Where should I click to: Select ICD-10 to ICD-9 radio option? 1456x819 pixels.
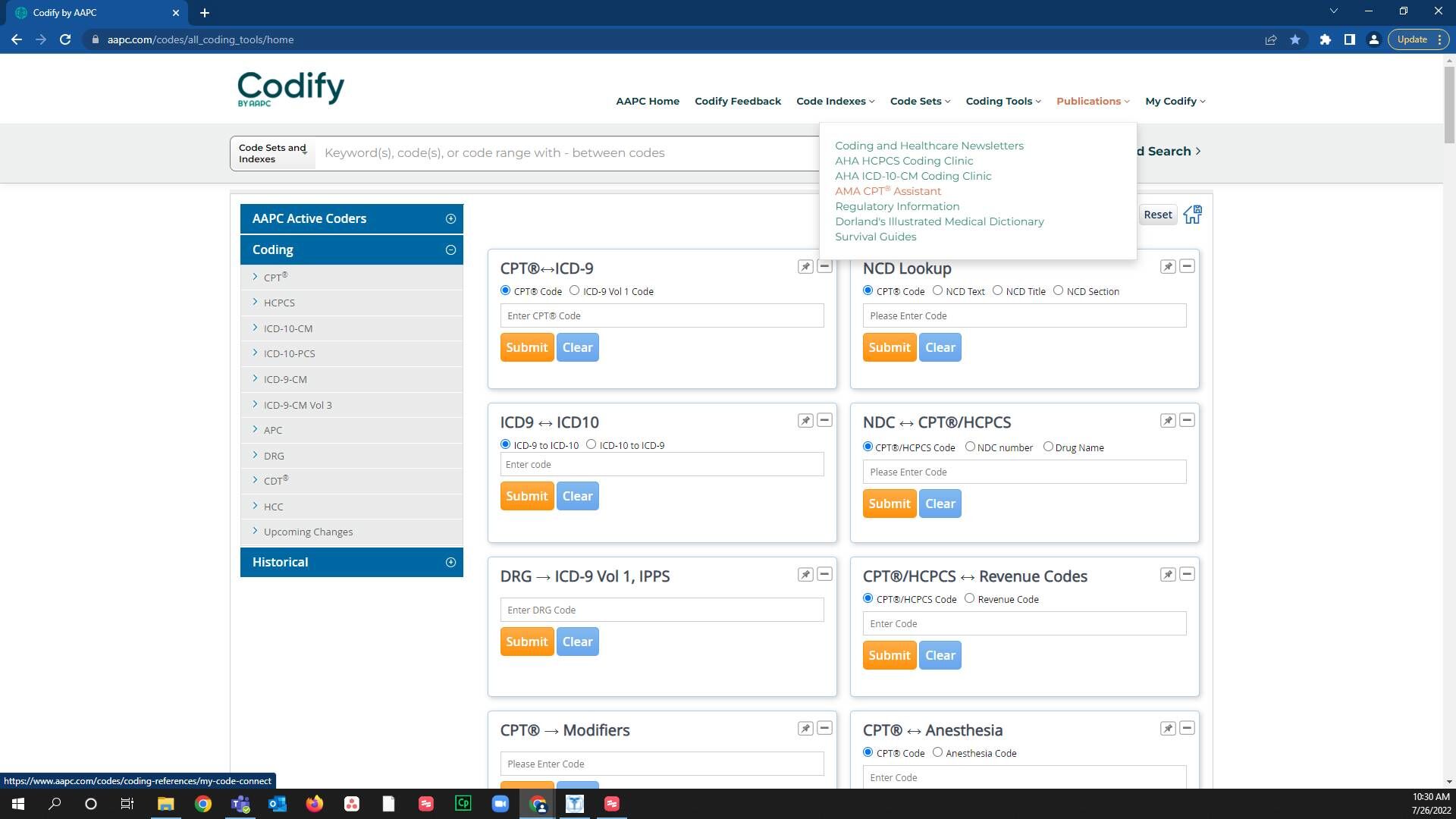tap(591, 444)
